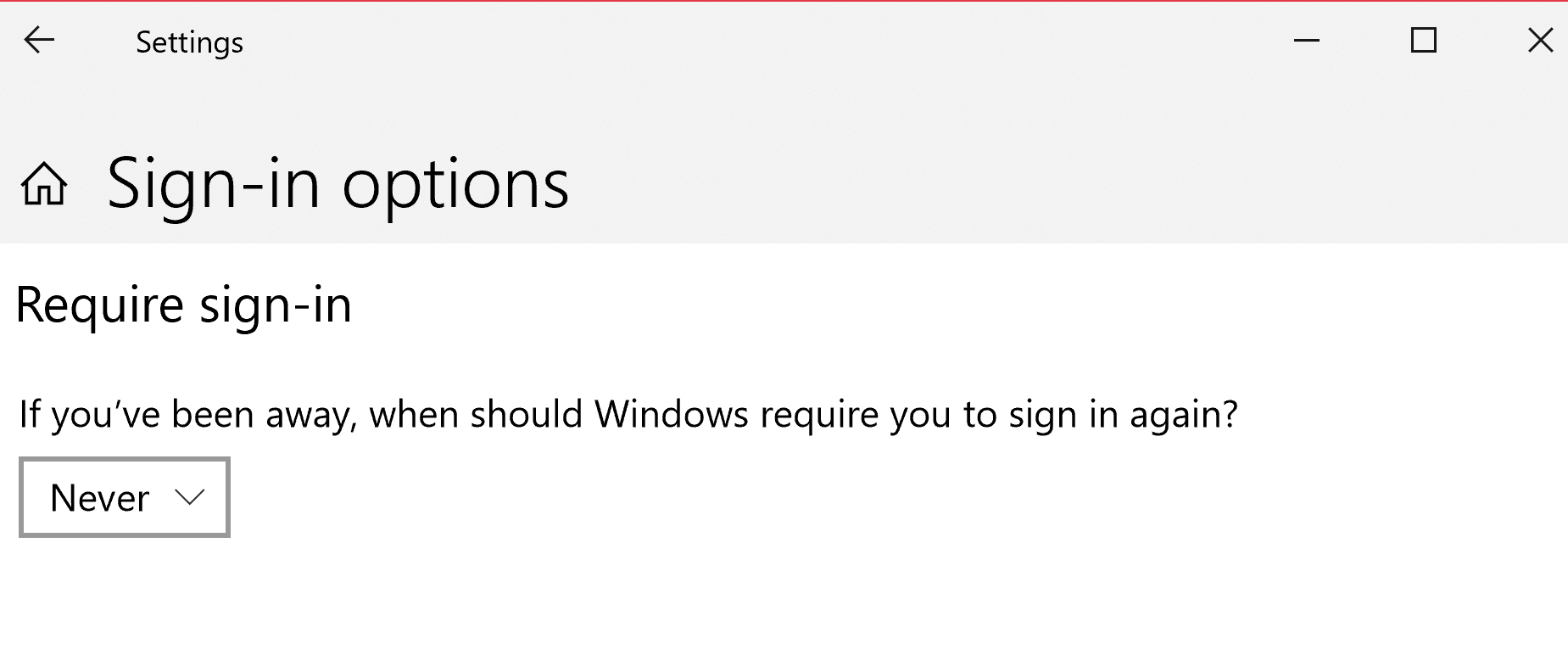This screenshot has width=1568, height=666.
Task: Maximize the Settings window
Action: click(x=1423, y=39)
